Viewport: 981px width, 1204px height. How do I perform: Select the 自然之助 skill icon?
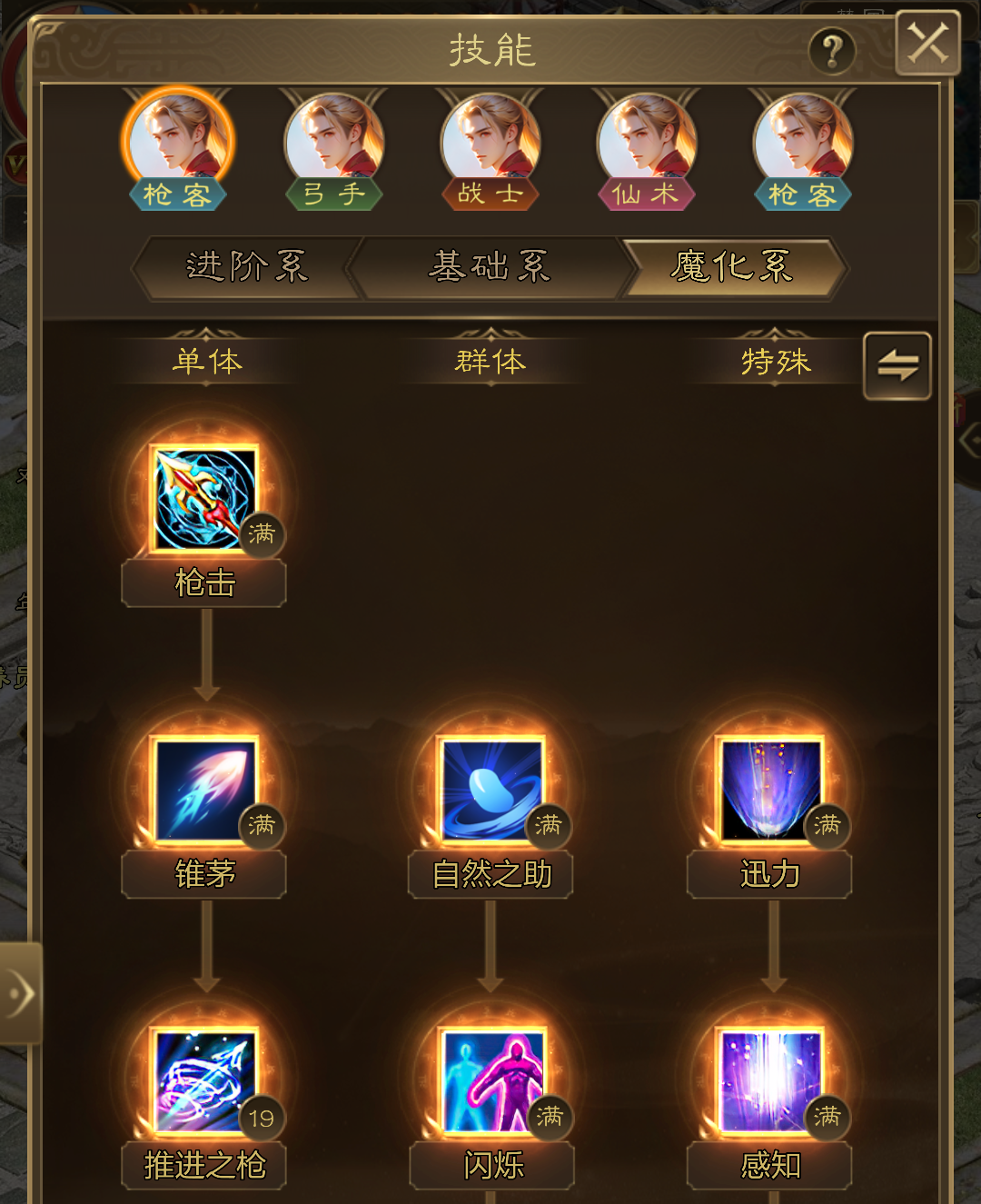click(491, 789)
